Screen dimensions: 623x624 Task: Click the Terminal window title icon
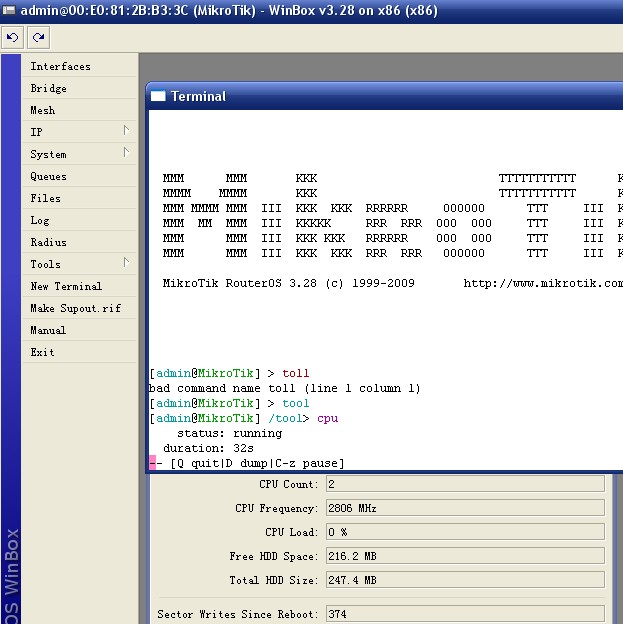click(x=158, y=96)
